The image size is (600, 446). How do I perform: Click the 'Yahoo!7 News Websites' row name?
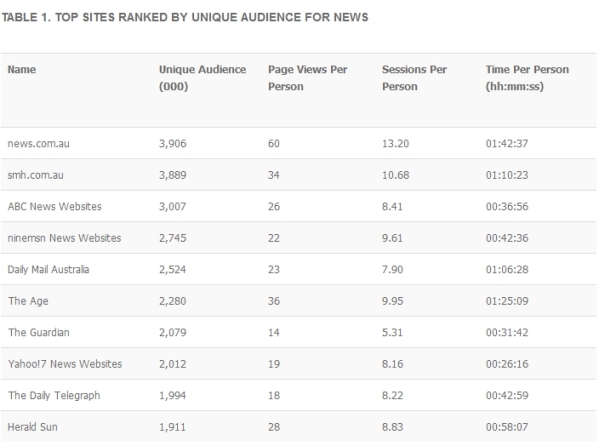point(65,364)
